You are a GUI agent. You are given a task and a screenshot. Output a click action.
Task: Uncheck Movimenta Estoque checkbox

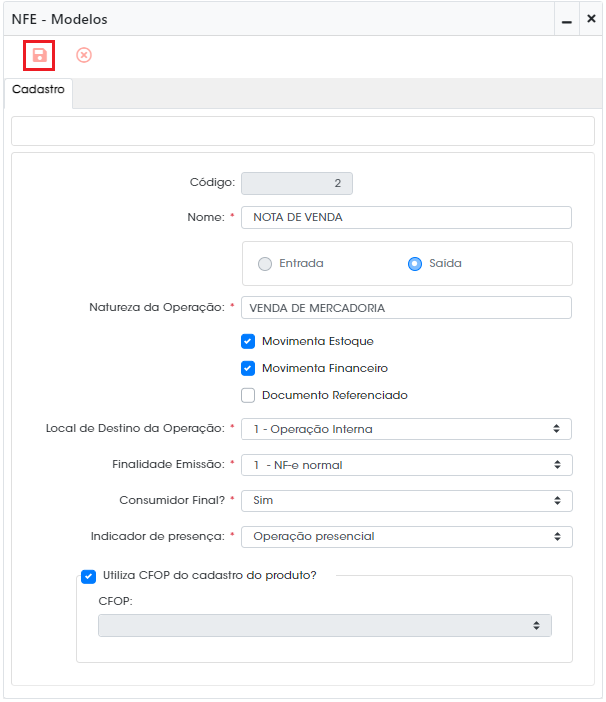pos(248,341)
